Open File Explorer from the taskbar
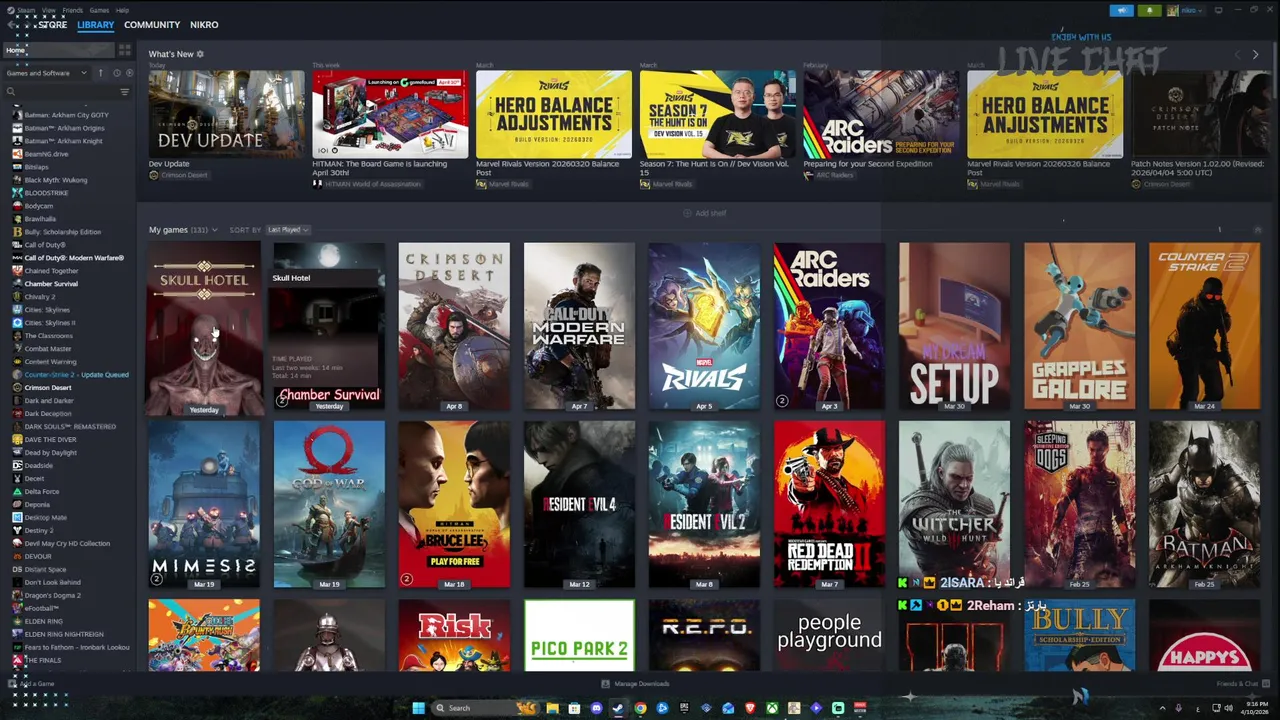 553,708
